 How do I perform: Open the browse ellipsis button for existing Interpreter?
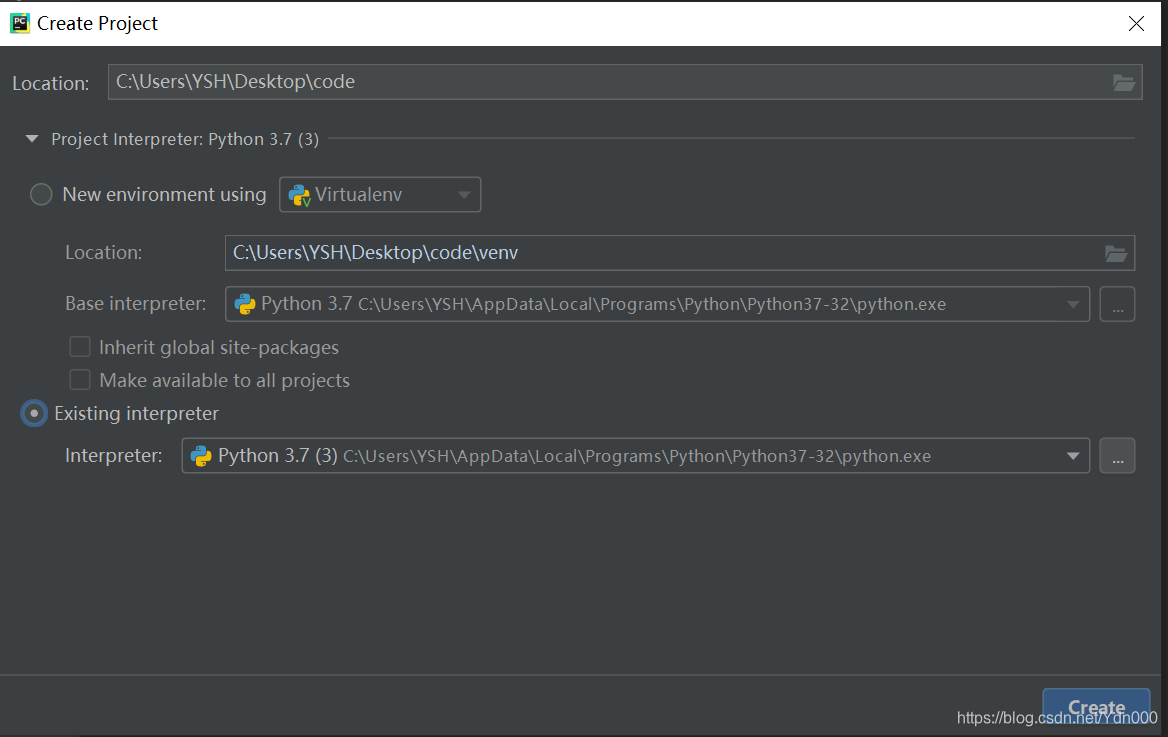tap(1117, 456)
